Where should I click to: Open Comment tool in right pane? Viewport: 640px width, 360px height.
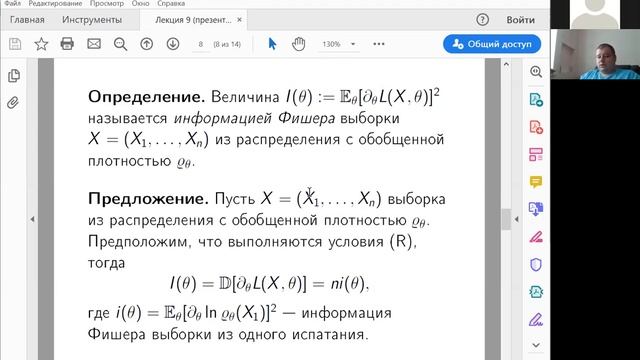pyautogui.click(x=536, y=182)
